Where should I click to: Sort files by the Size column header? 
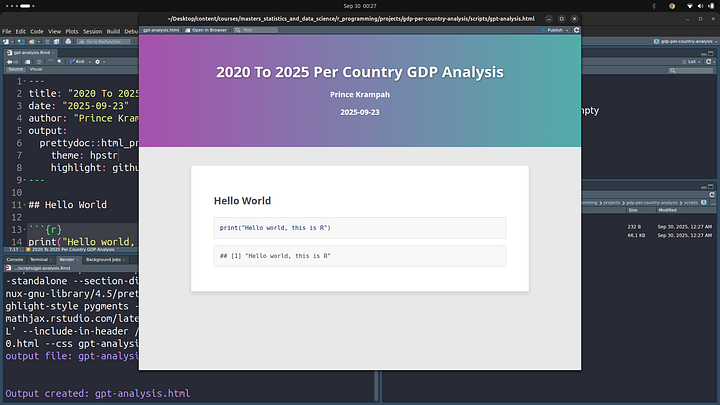click(641, 210)
